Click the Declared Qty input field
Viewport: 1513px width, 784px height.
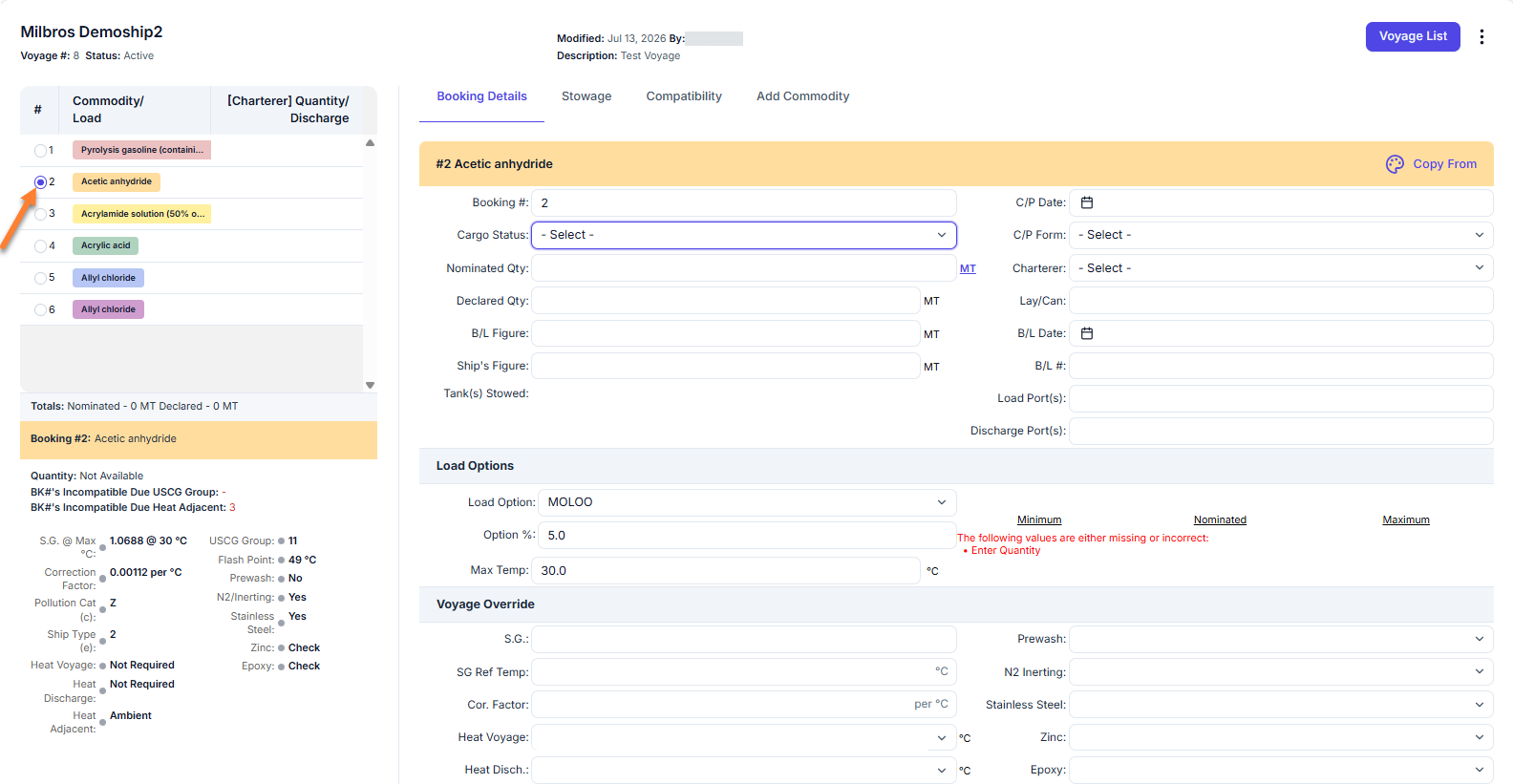click(x=726, y=301)
